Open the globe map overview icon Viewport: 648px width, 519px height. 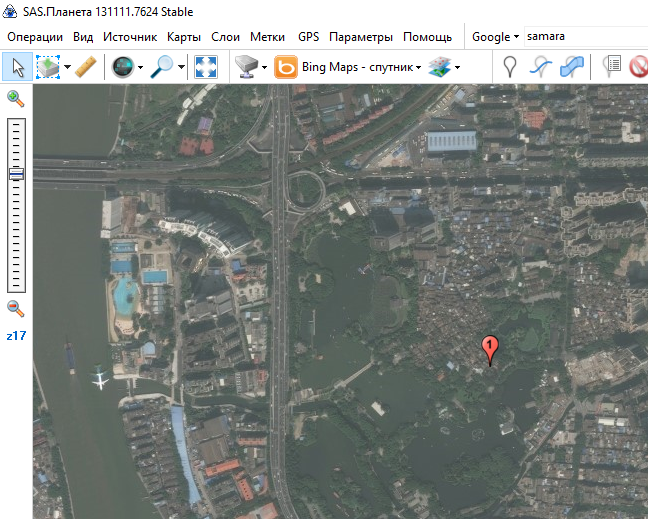[123, 67]
